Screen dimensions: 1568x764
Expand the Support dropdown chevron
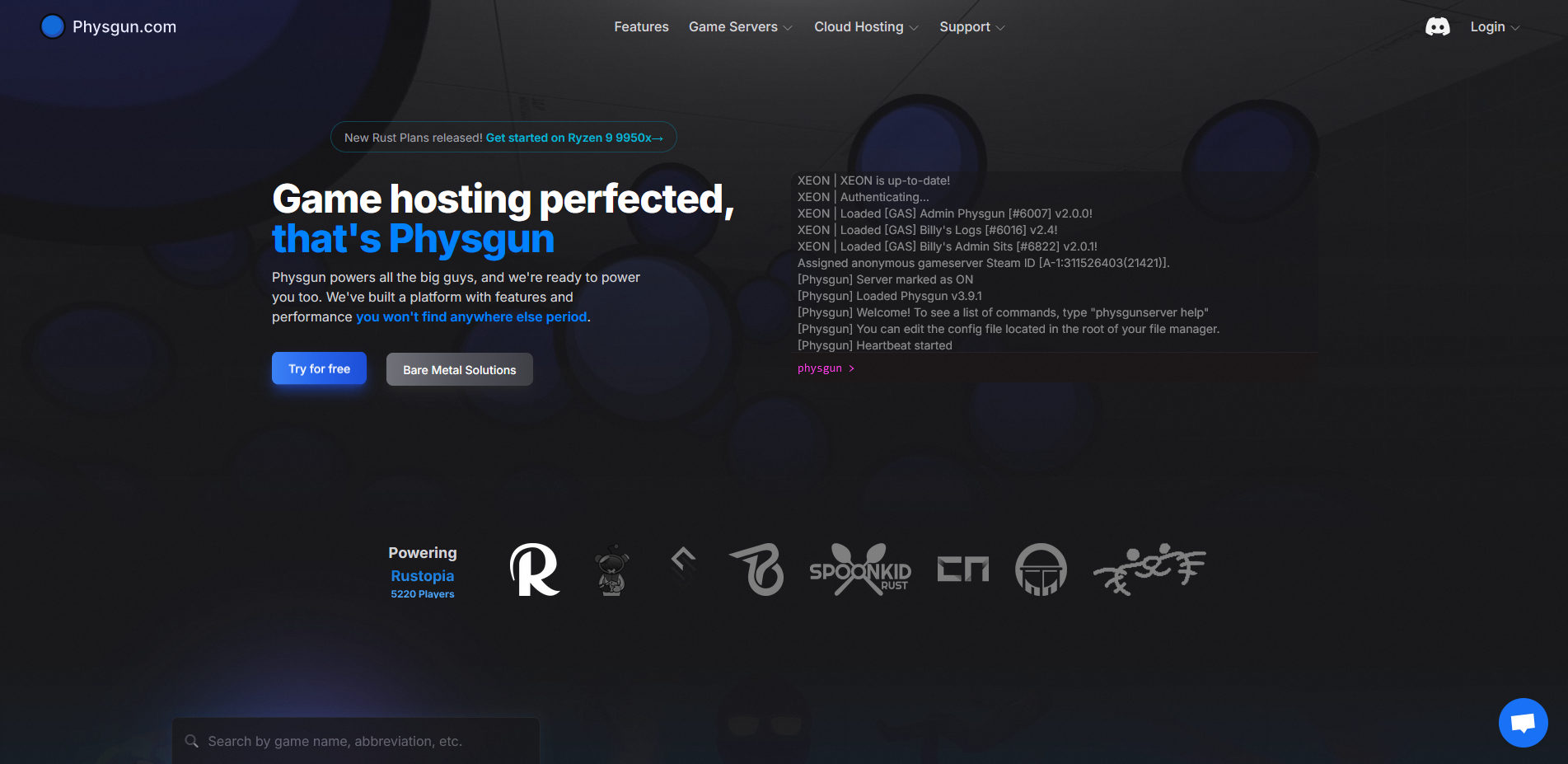coord(999,27)
